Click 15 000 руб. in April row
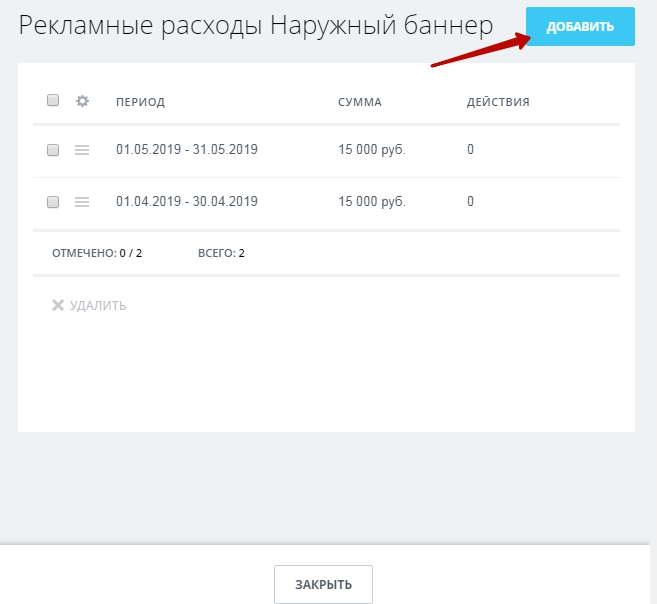 coord(372,201)
